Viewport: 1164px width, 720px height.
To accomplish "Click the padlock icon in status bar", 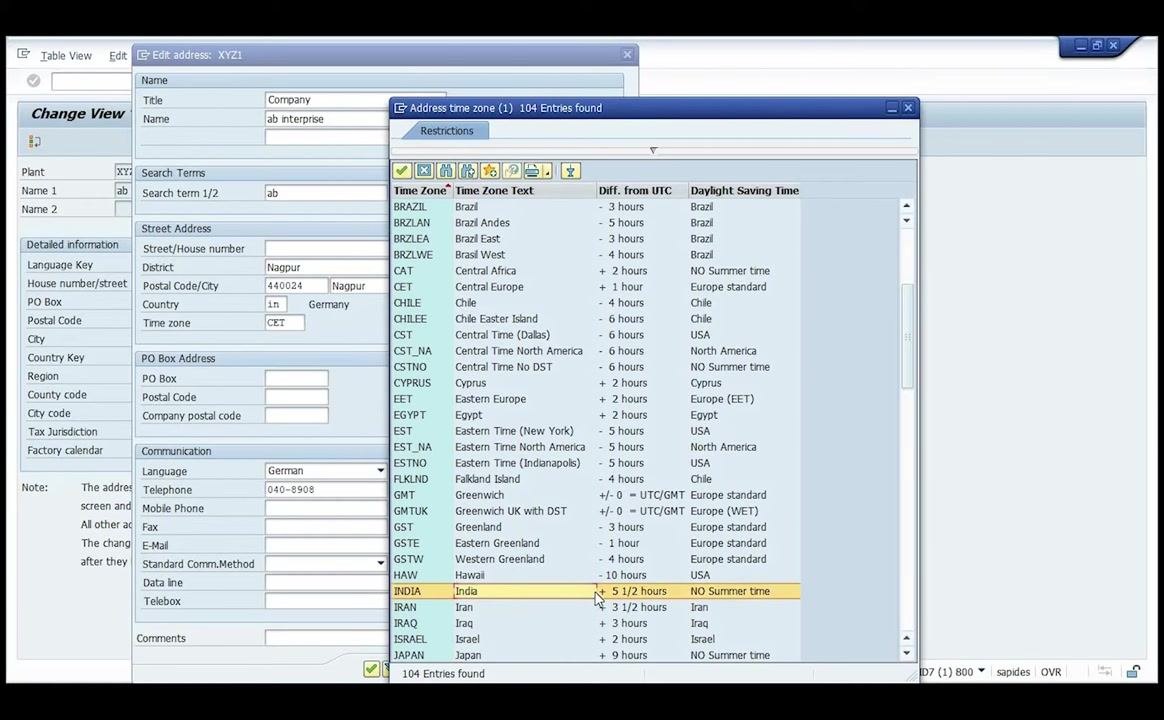I will tap(1133, 672).
